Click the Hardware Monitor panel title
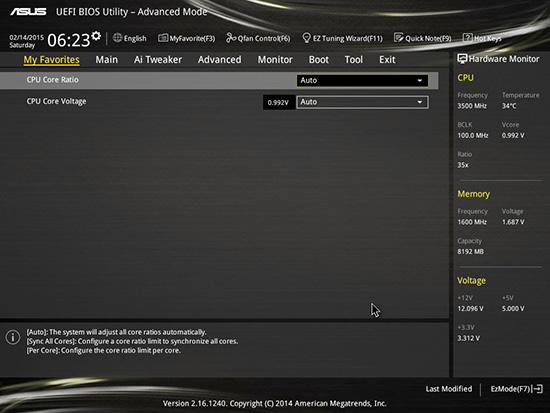This screenshot has height=413, width=550. coord(504,59)
